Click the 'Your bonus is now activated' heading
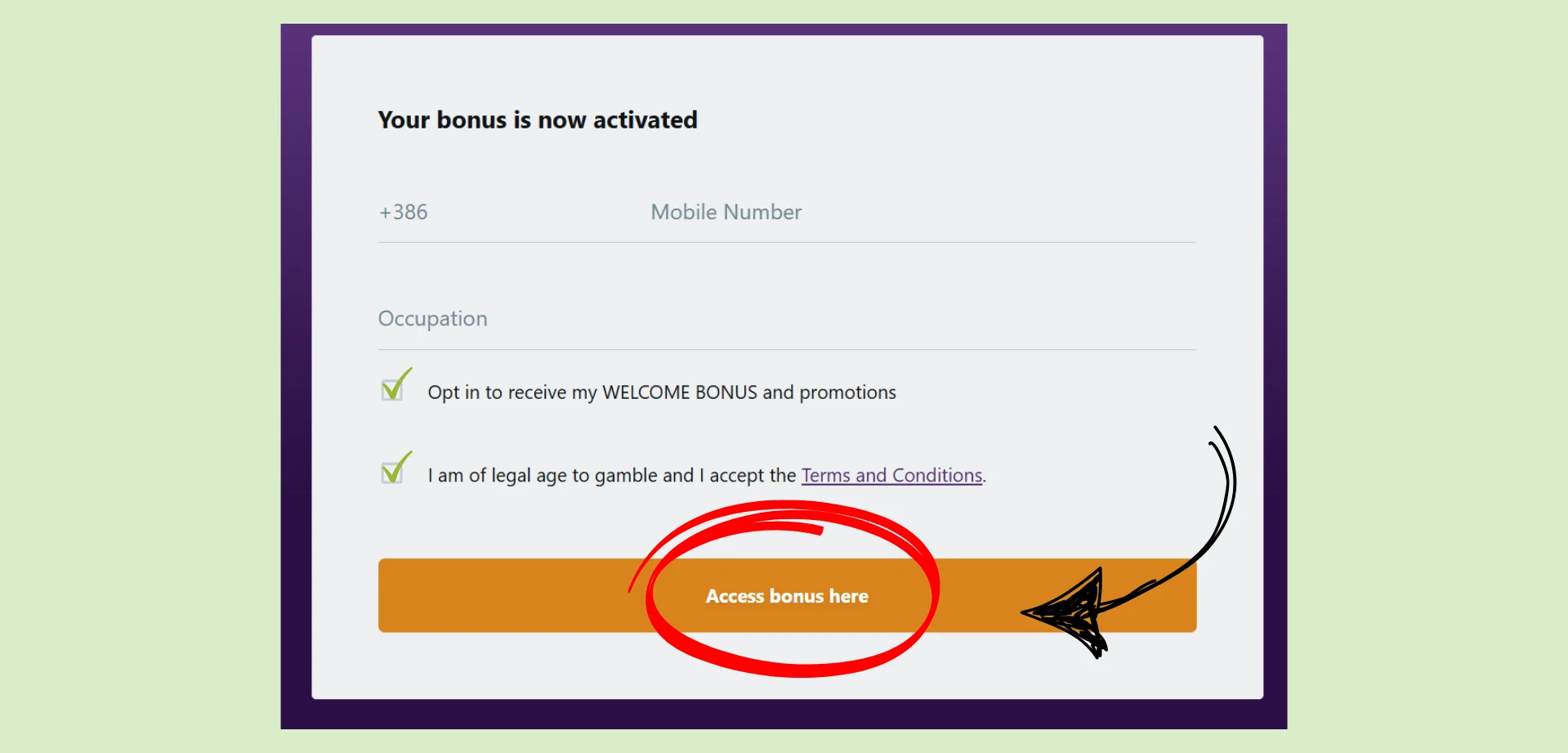Image resolution: width=1568 pixels, height=753 pixels. (538, 120)
